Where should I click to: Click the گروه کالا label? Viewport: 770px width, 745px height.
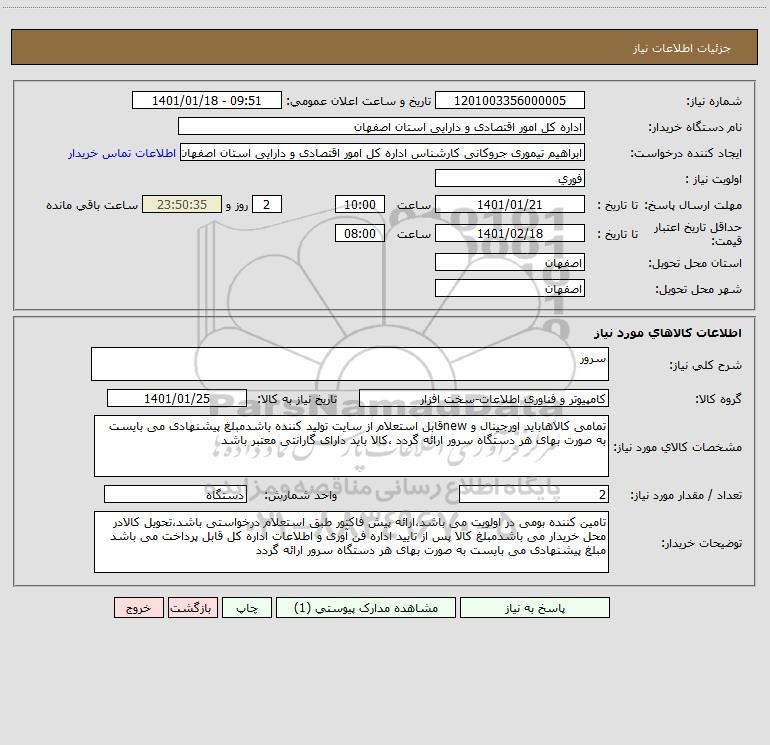(718, 399)
